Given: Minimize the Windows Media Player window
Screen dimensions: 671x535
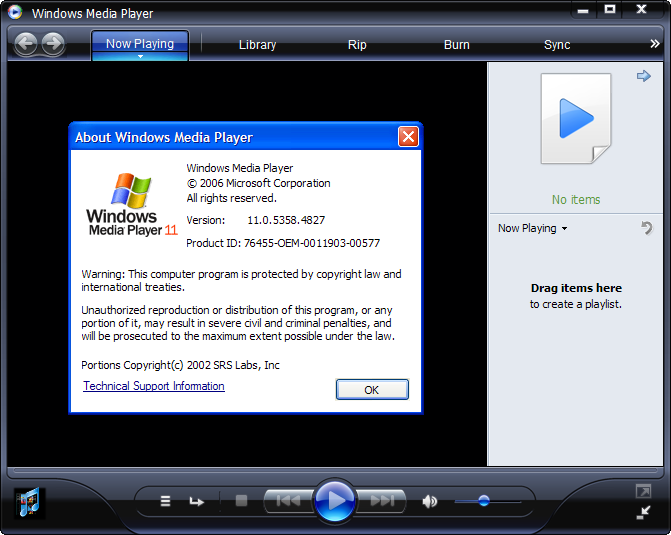Looking at the screenshot, I should pyautogui.click(x=583, y=10).
